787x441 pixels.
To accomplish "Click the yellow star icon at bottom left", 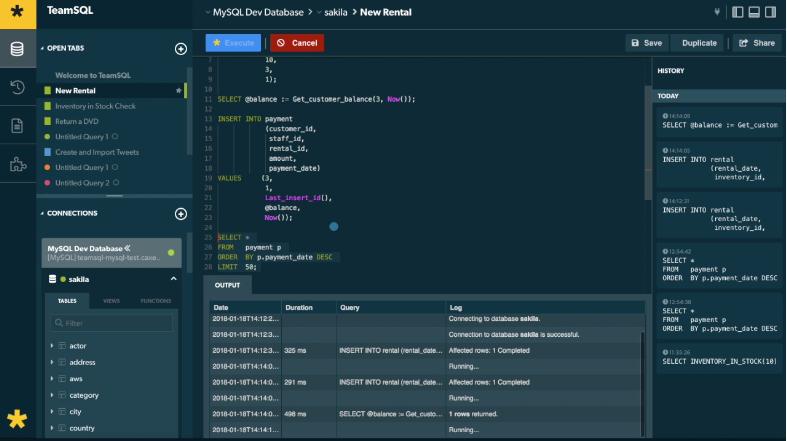I will pos(17,419).
